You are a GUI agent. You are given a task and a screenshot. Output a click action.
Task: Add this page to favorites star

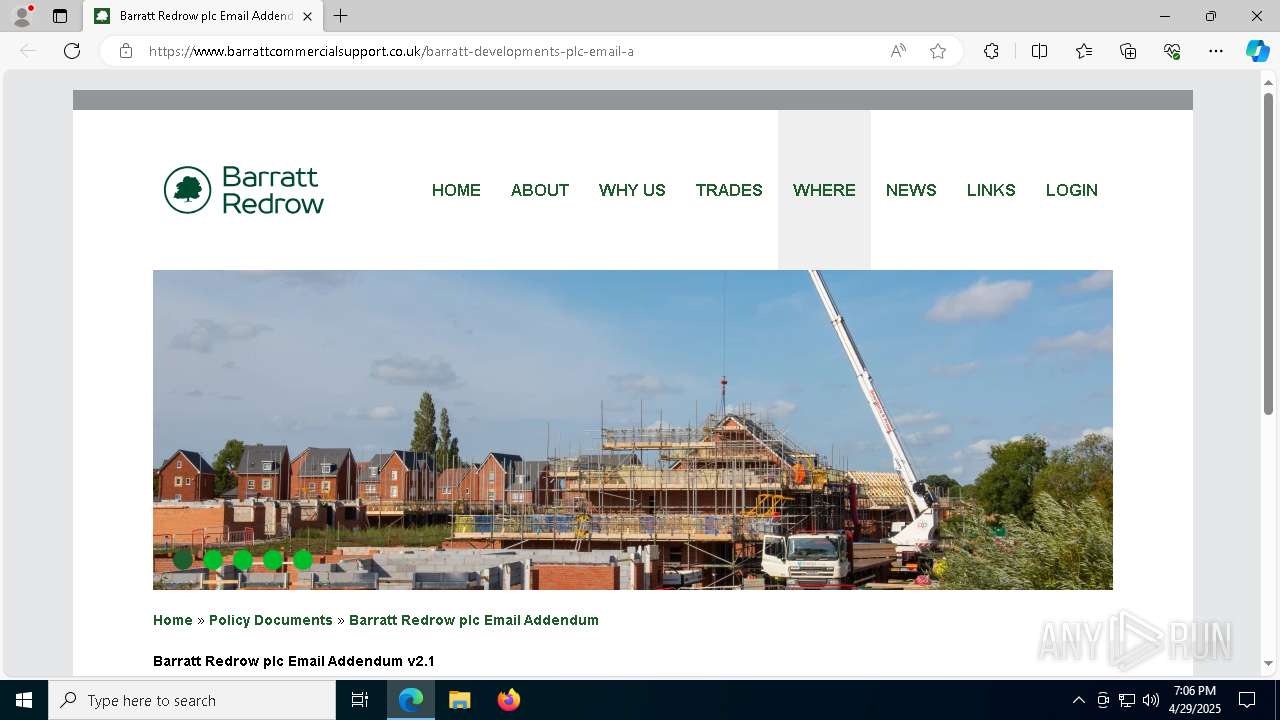[x=938, y=51]
